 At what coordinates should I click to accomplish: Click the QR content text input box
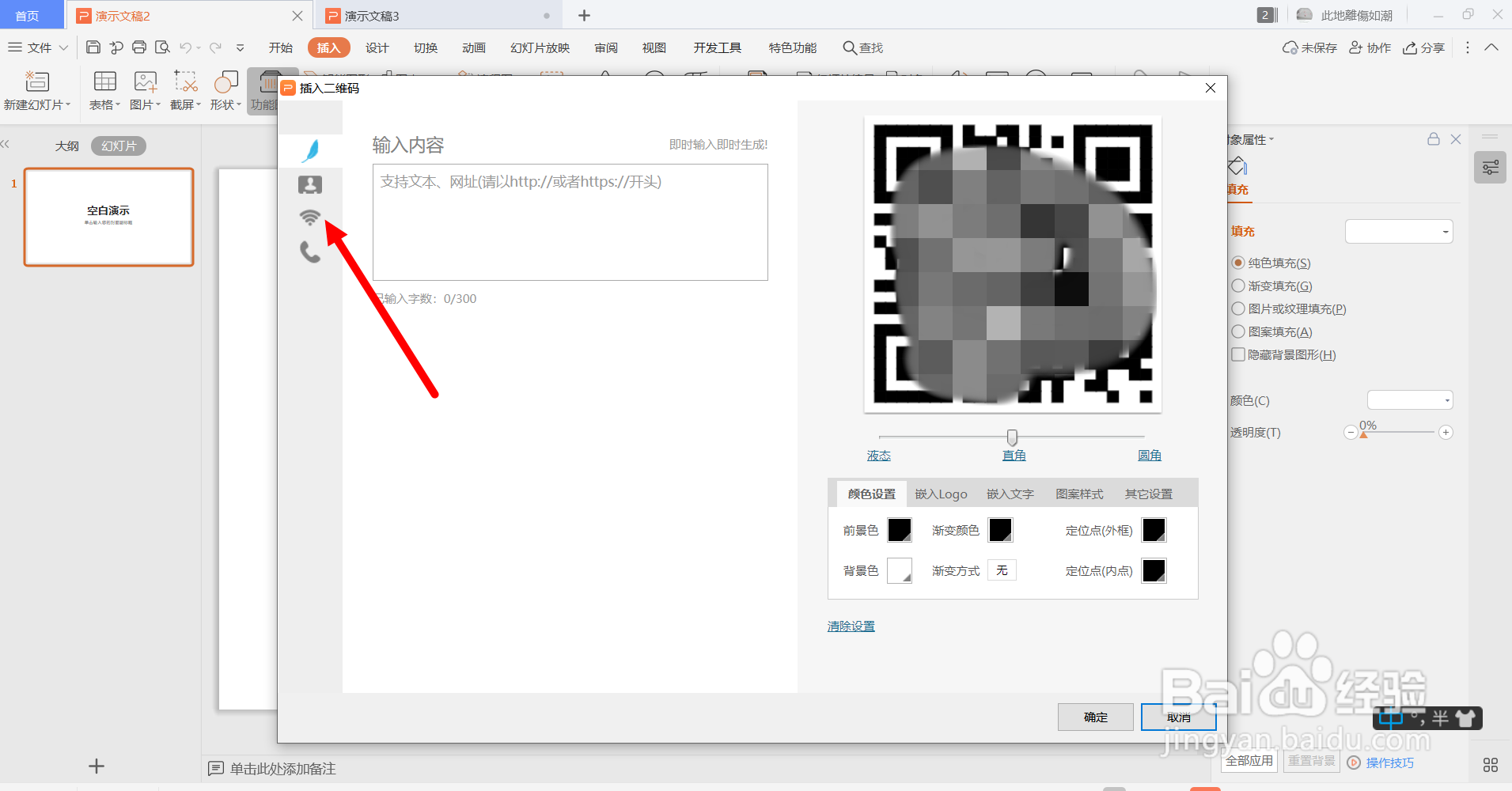coord(570,222)
